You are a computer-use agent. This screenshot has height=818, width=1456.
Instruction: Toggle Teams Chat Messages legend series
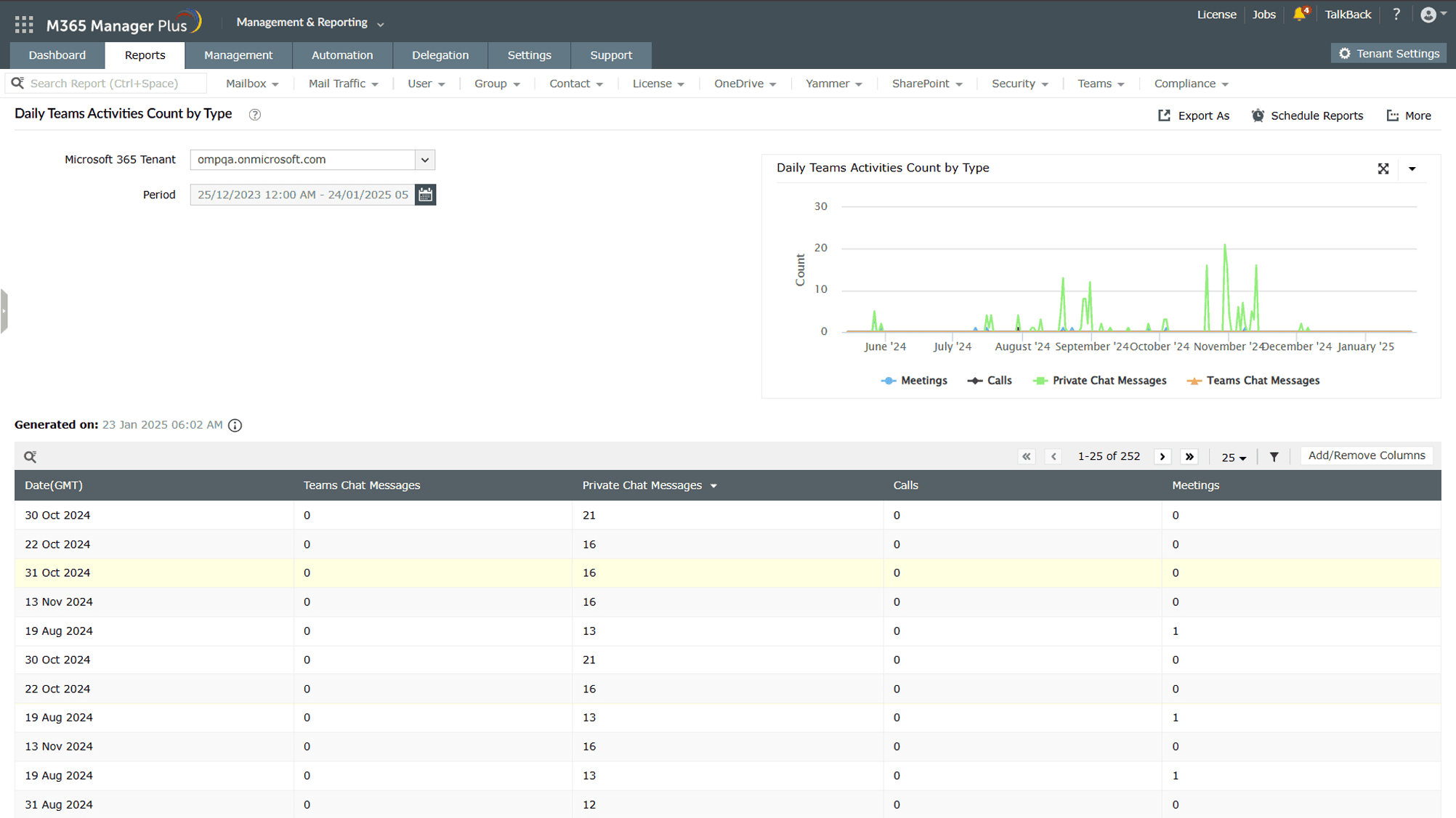(1253, 381)
